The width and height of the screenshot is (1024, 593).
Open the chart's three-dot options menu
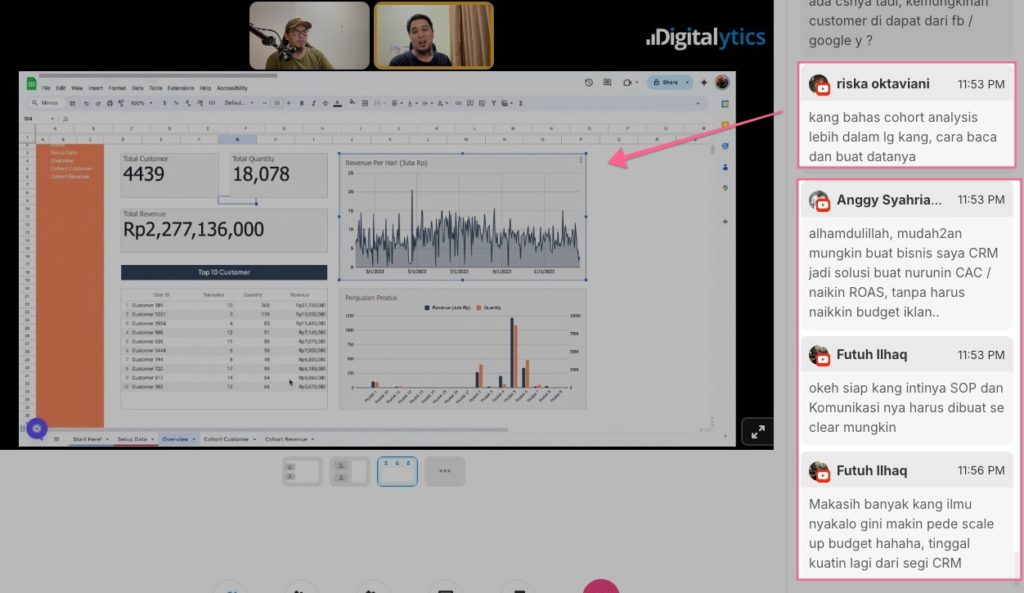(x=580, y=160)
